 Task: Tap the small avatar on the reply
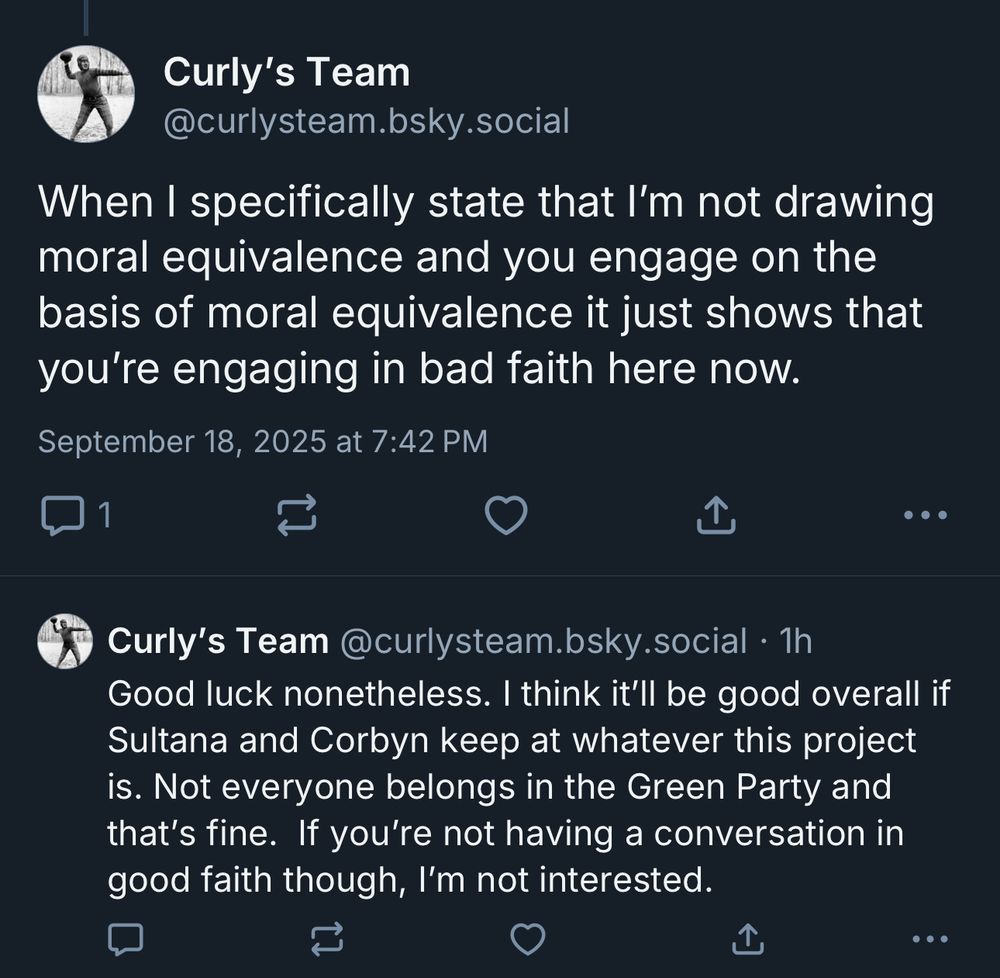[65, 641]
